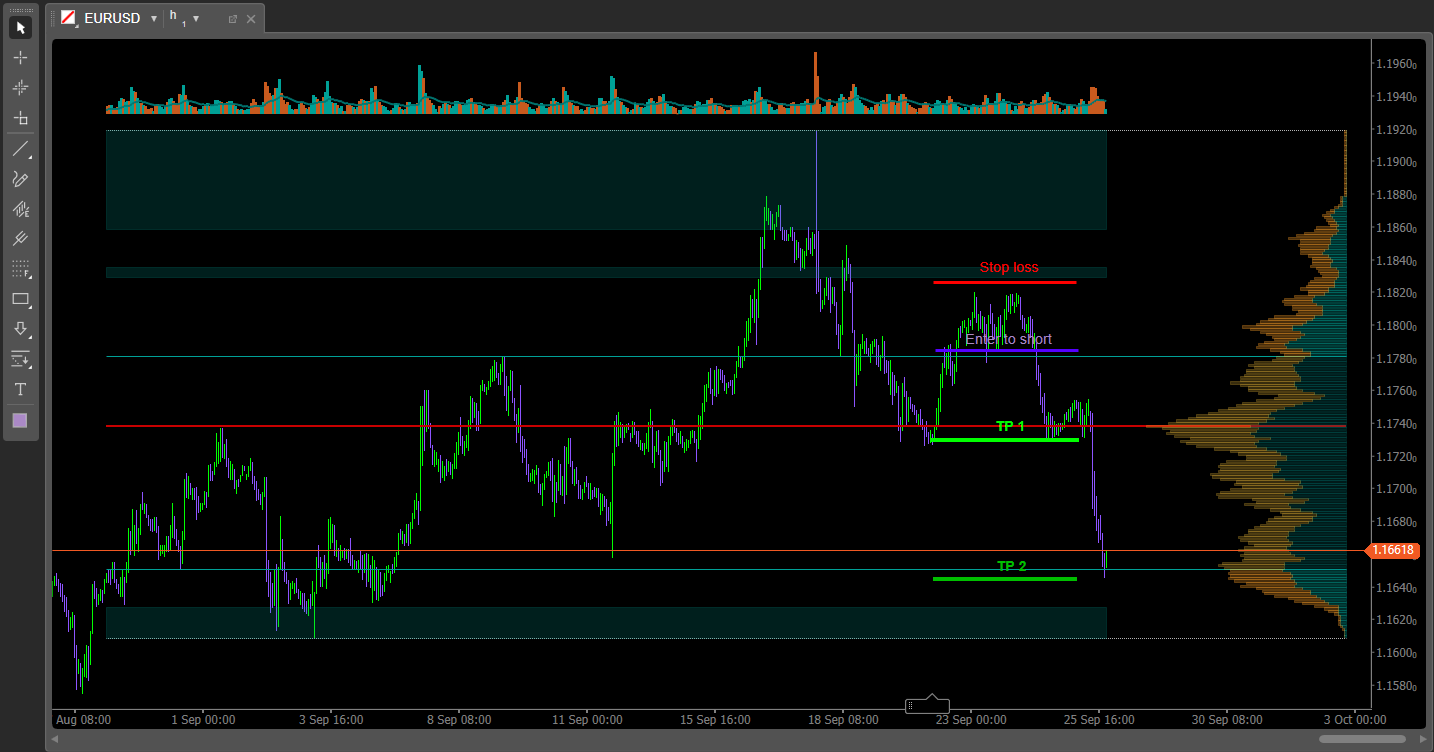Select the EURUSD chart tab

[x=111, y=18]
